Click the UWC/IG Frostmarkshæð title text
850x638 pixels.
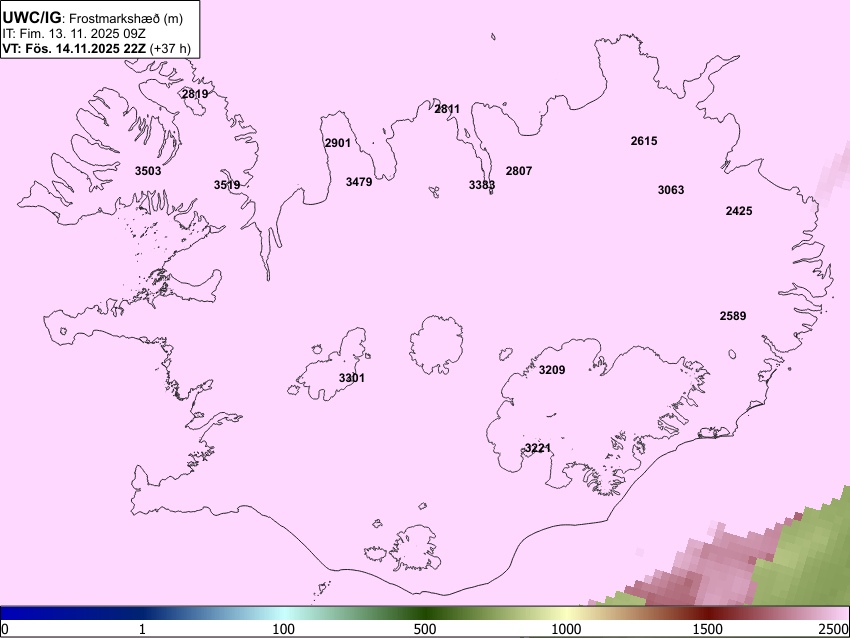pyautogui.click(x=93, y=18)
